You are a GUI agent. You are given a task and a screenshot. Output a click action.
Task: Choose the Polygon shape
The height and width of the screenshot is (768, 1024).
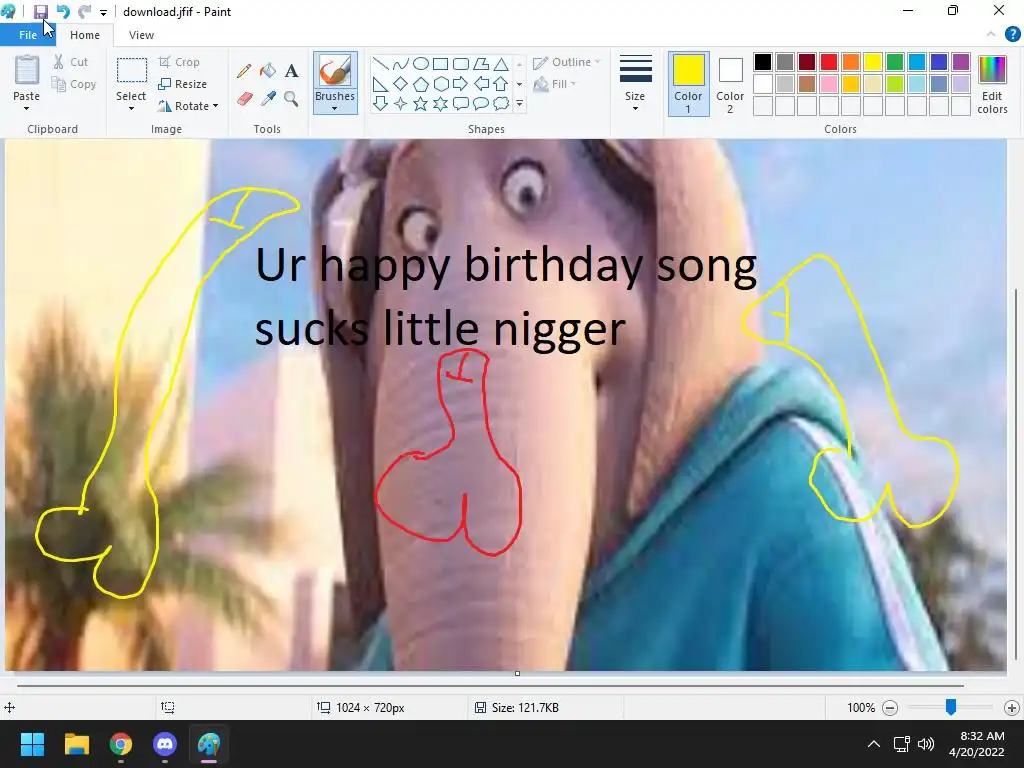[x=481, y=63]
